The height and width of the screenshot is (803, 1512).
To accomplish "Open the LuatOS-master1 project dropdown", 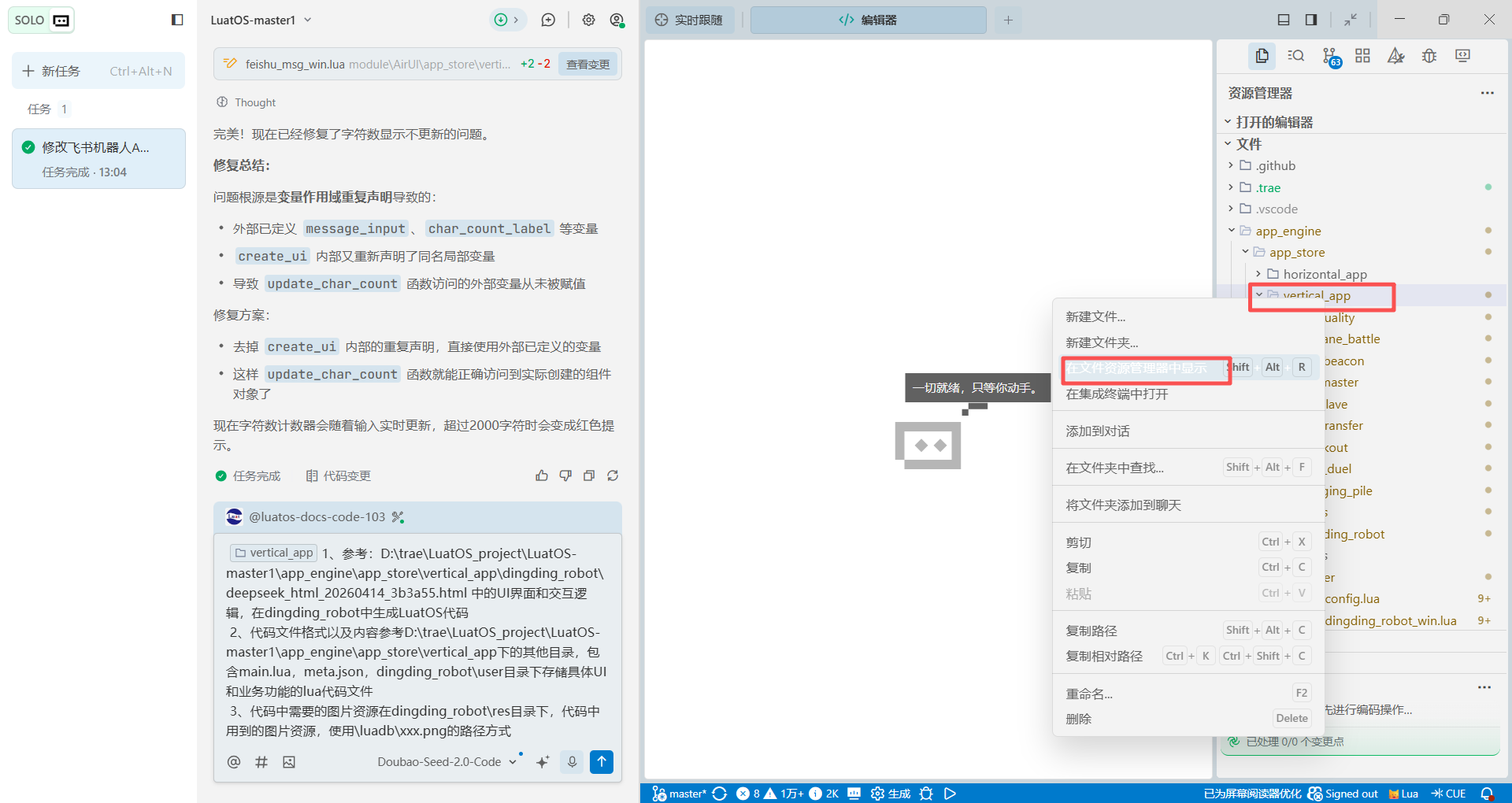I will coord(261,20).
